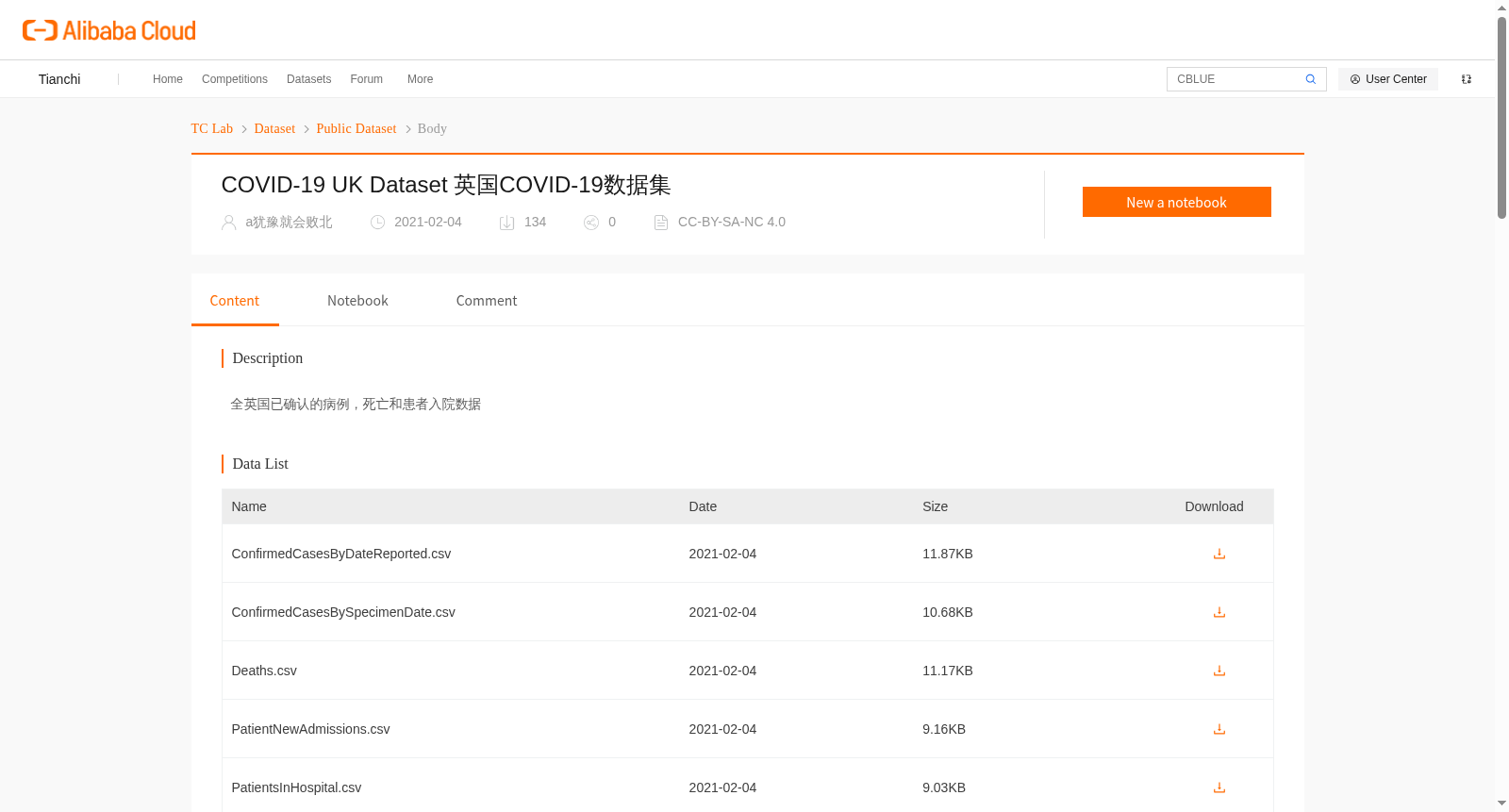Screen dimensions: 1509x812
Task: Click the download count icon beside 134
Action: pyautogui.click(x=506, y=223)
